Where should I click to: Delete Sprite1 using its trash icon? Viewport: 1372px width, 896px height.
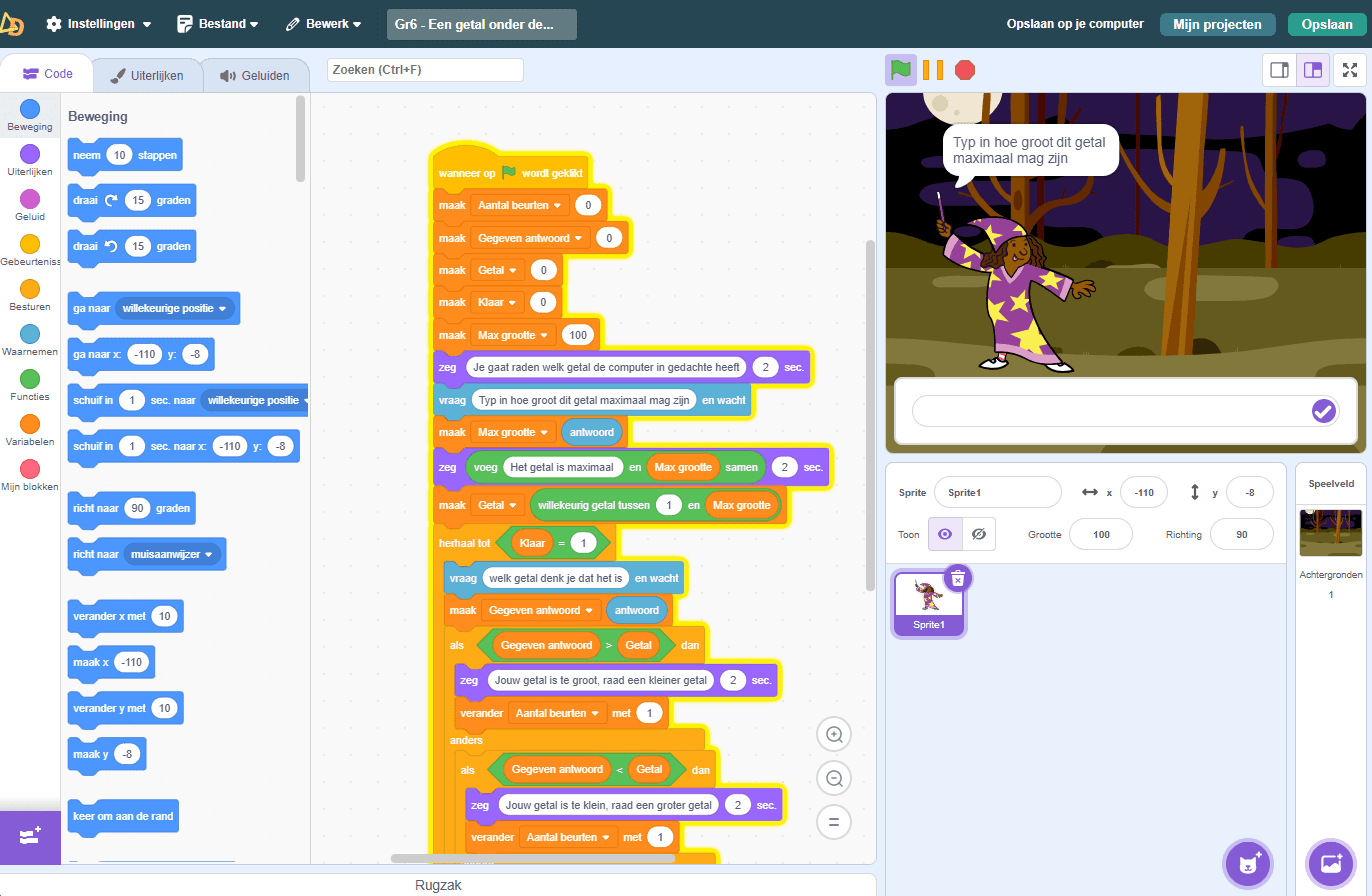[x=958, y=578]
